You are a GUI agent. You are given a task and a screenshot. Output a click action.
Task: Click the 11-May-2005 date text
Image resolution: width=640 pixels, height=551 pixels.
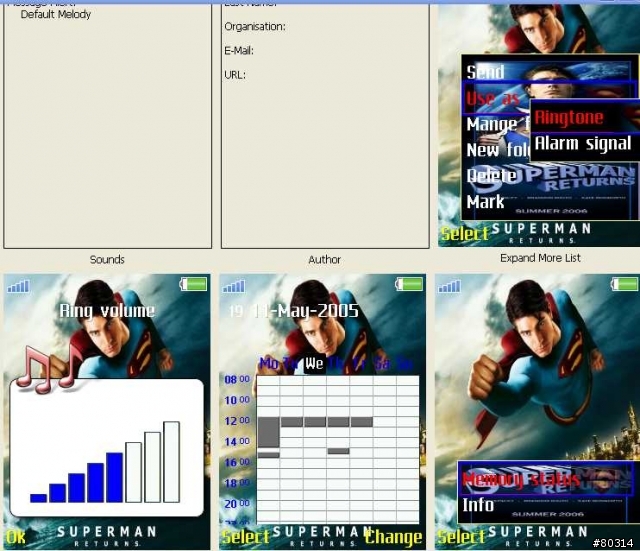tap(305, 311)
